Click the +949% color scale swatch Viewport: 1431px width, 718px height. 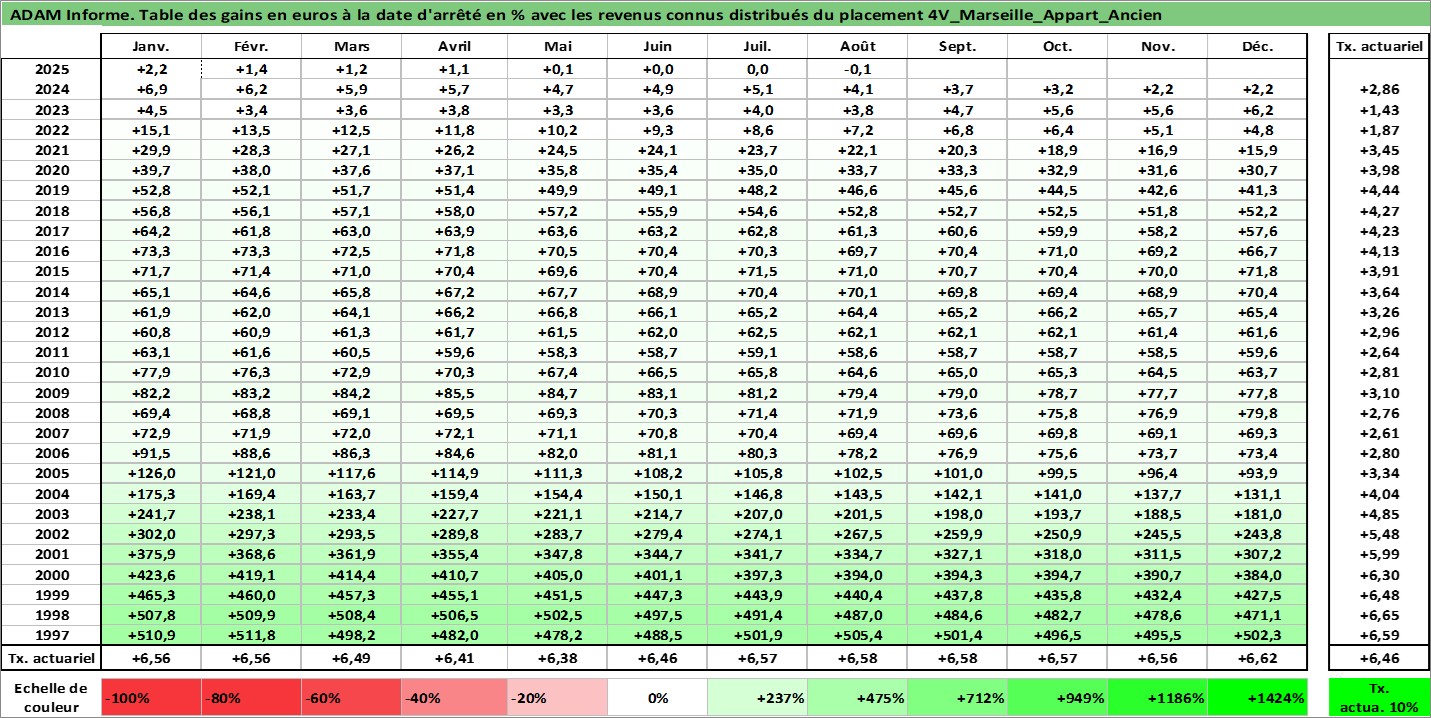pos(1057,698)
